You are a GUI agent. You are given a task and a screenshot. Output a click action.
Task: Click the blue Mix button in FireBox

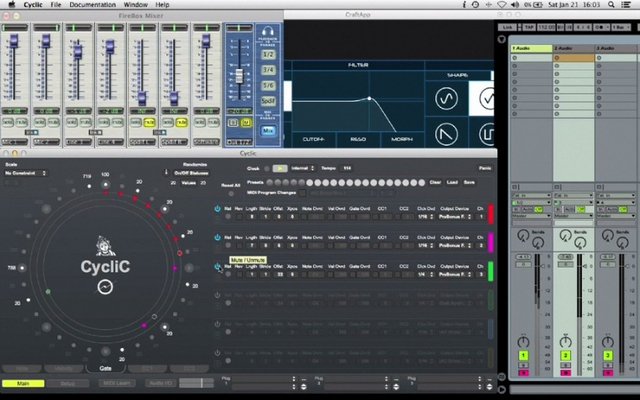(x=268, y=131)
